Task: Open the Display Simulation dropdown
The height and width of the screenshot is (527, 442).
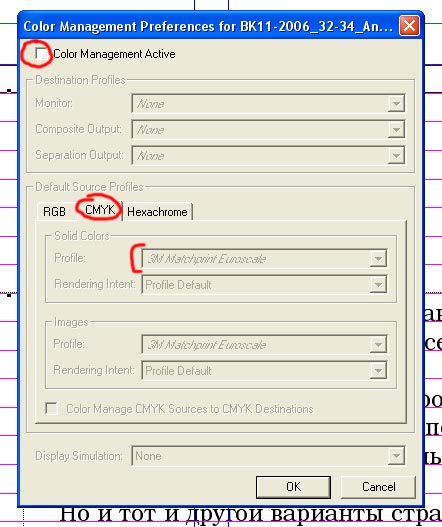Action: (x=268, y=456)
